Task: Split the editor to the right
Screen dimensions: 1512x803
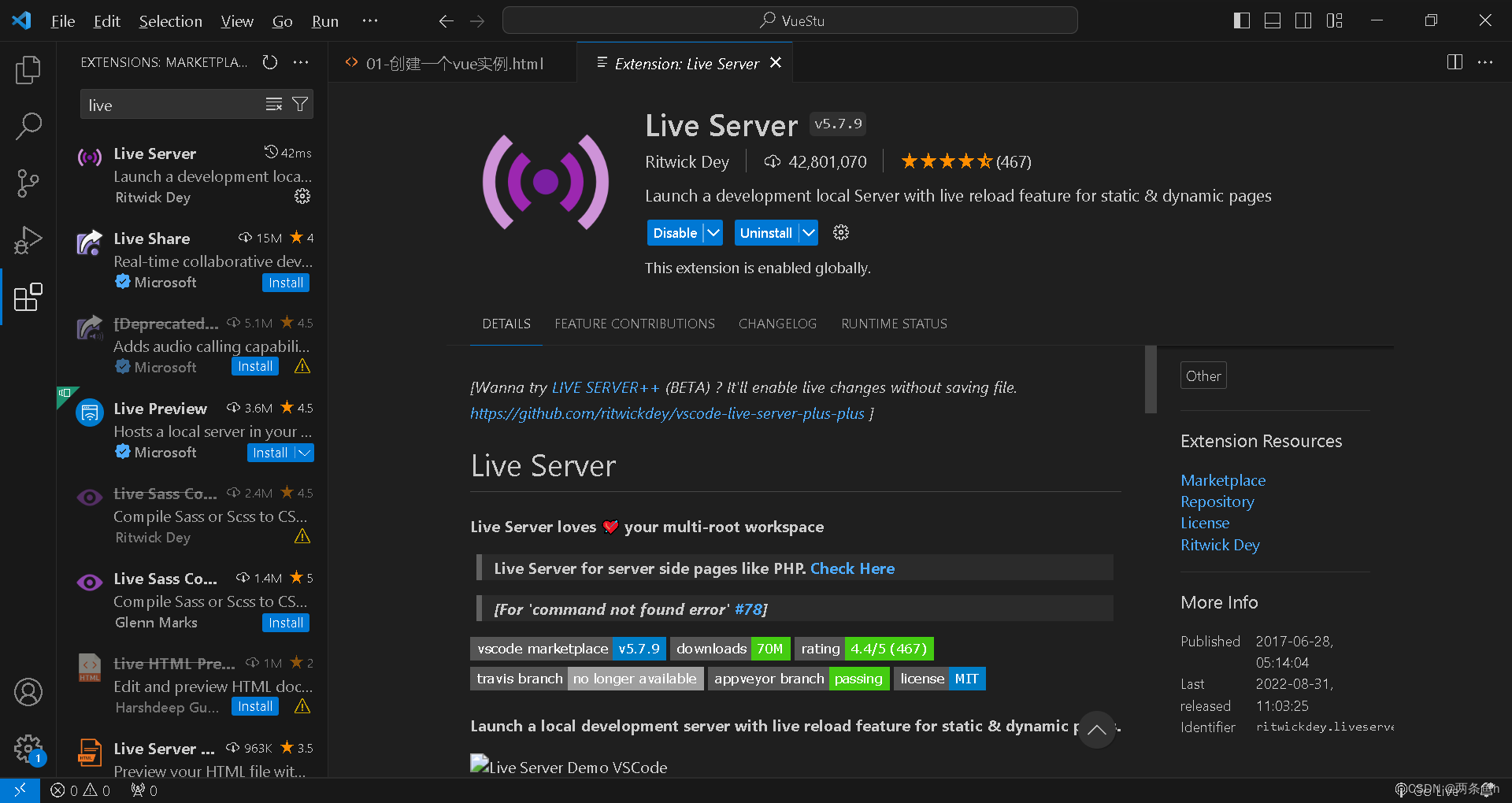Action: (1455, 62)
